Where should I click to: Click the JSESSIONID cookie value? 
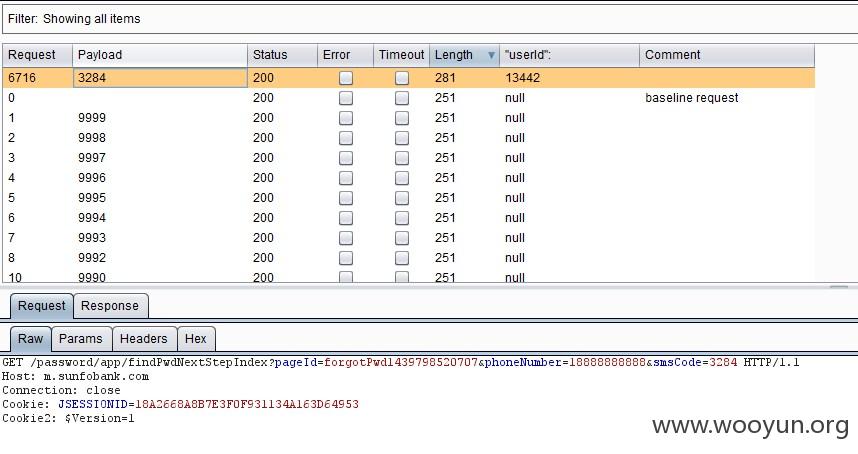[247, 404]
